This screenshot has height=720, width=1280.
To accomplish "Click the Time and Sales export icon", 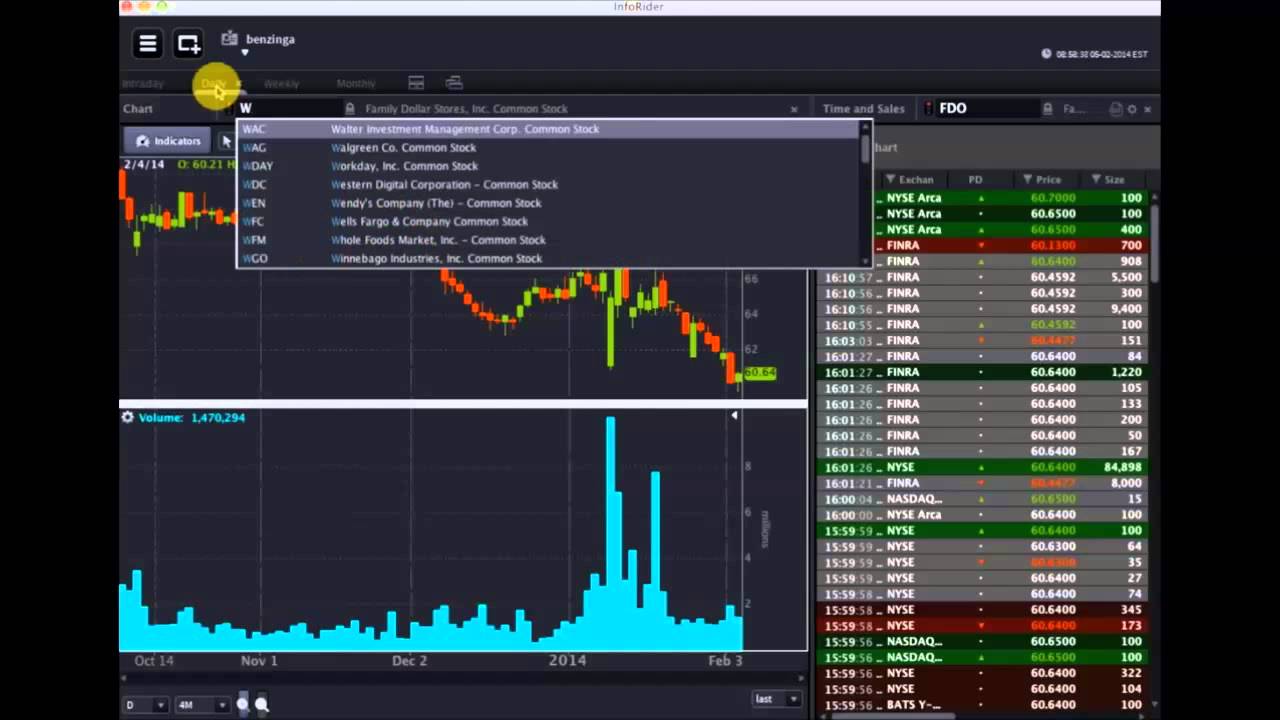I will pos(1116,109).
